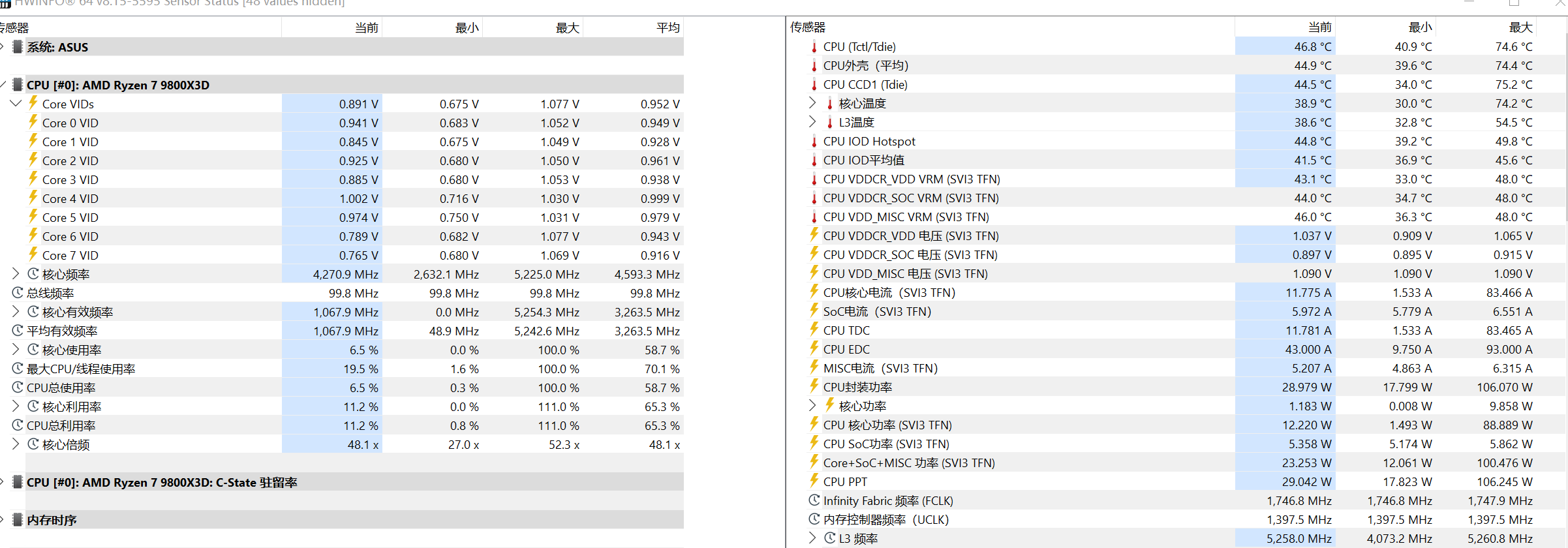Click the clock icon beside 核心使用率
Screen dimensions: 1568x548
click(33, 349)
